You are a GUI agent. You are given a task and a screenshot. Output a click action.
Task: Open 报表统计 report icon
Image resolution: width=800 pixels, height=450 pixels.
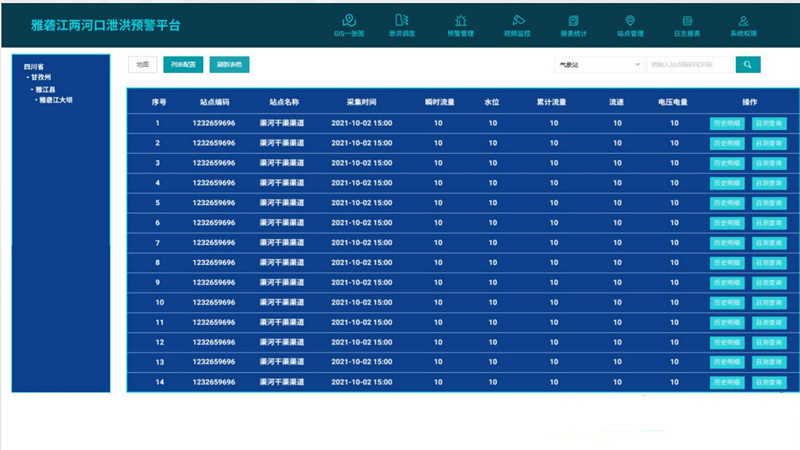573,20
